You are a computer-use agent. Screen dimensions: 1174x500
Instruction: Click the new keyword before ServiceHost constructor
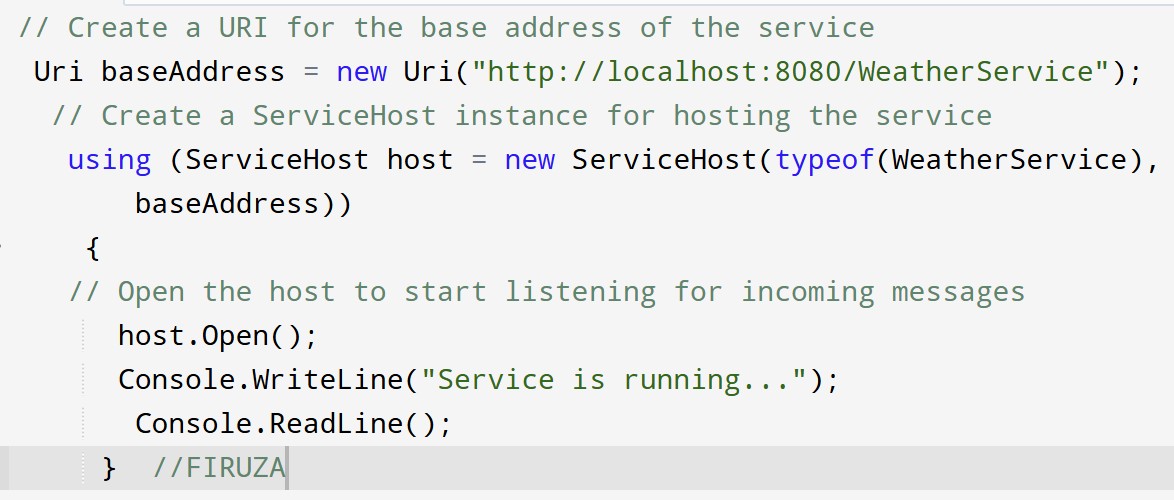tap(529, 160)
